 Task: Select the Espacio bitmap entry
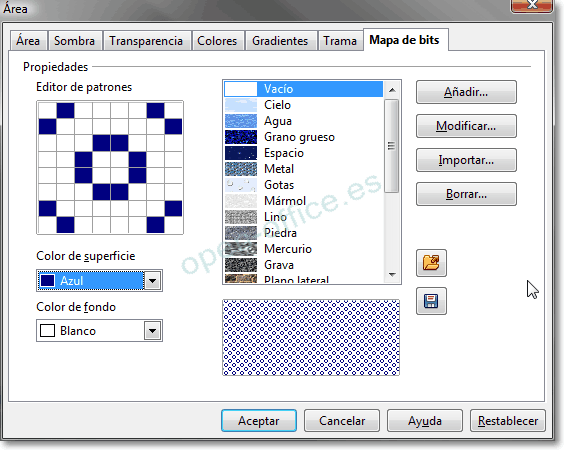point(304,153)
